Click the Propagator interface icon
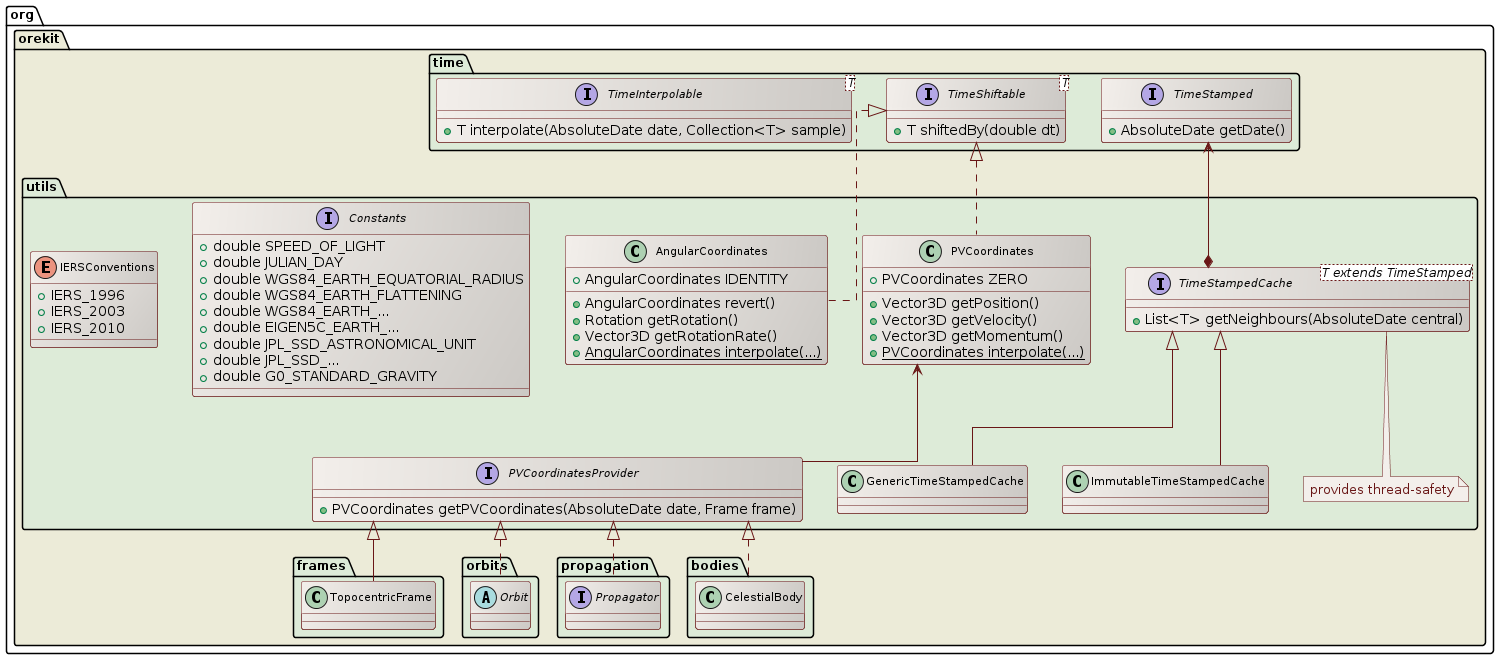Image resolution: width=1499 pixels, height=659 pixels. point(580,597)
